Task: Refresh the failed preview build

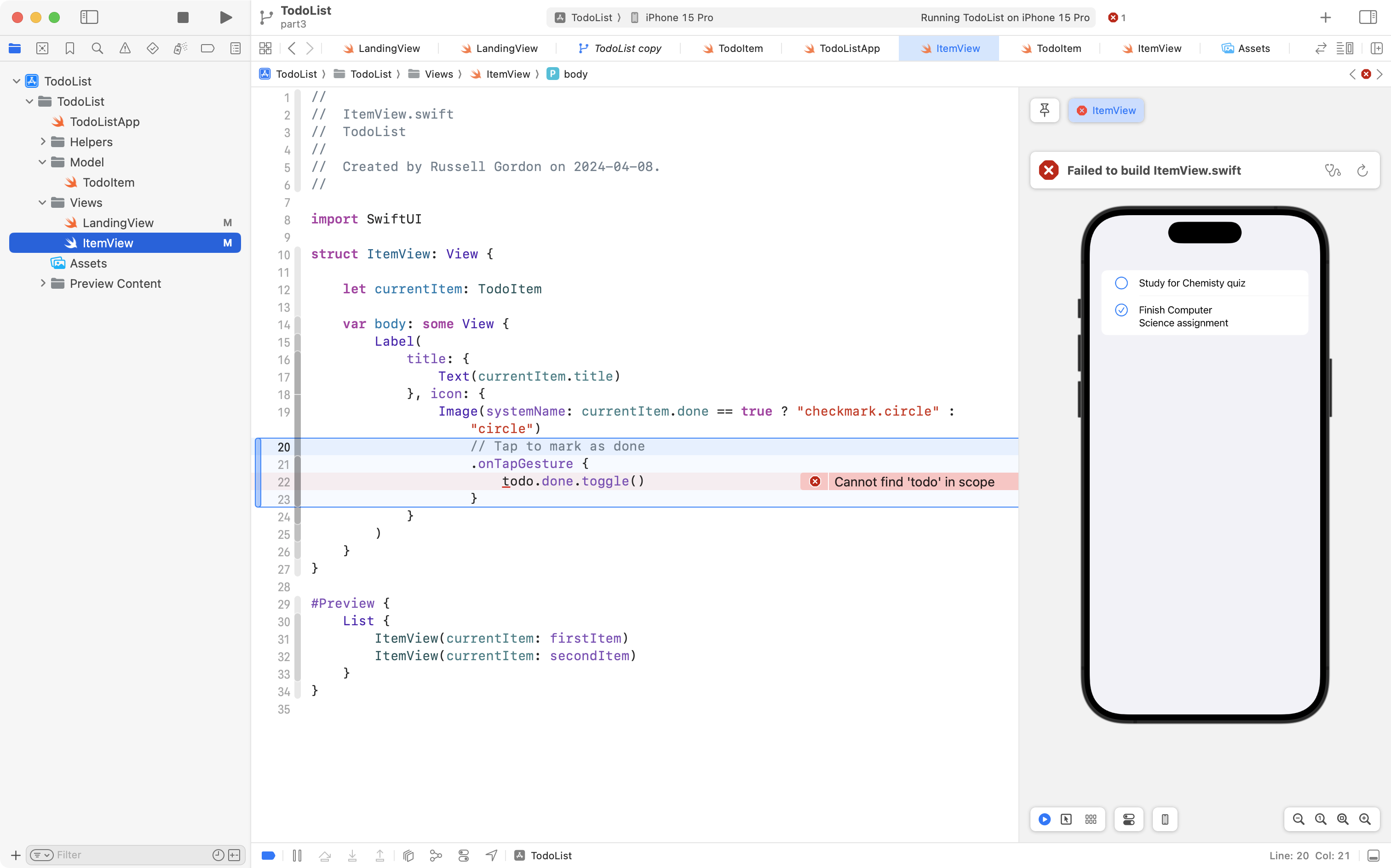Action: (x=1362, y=171)
